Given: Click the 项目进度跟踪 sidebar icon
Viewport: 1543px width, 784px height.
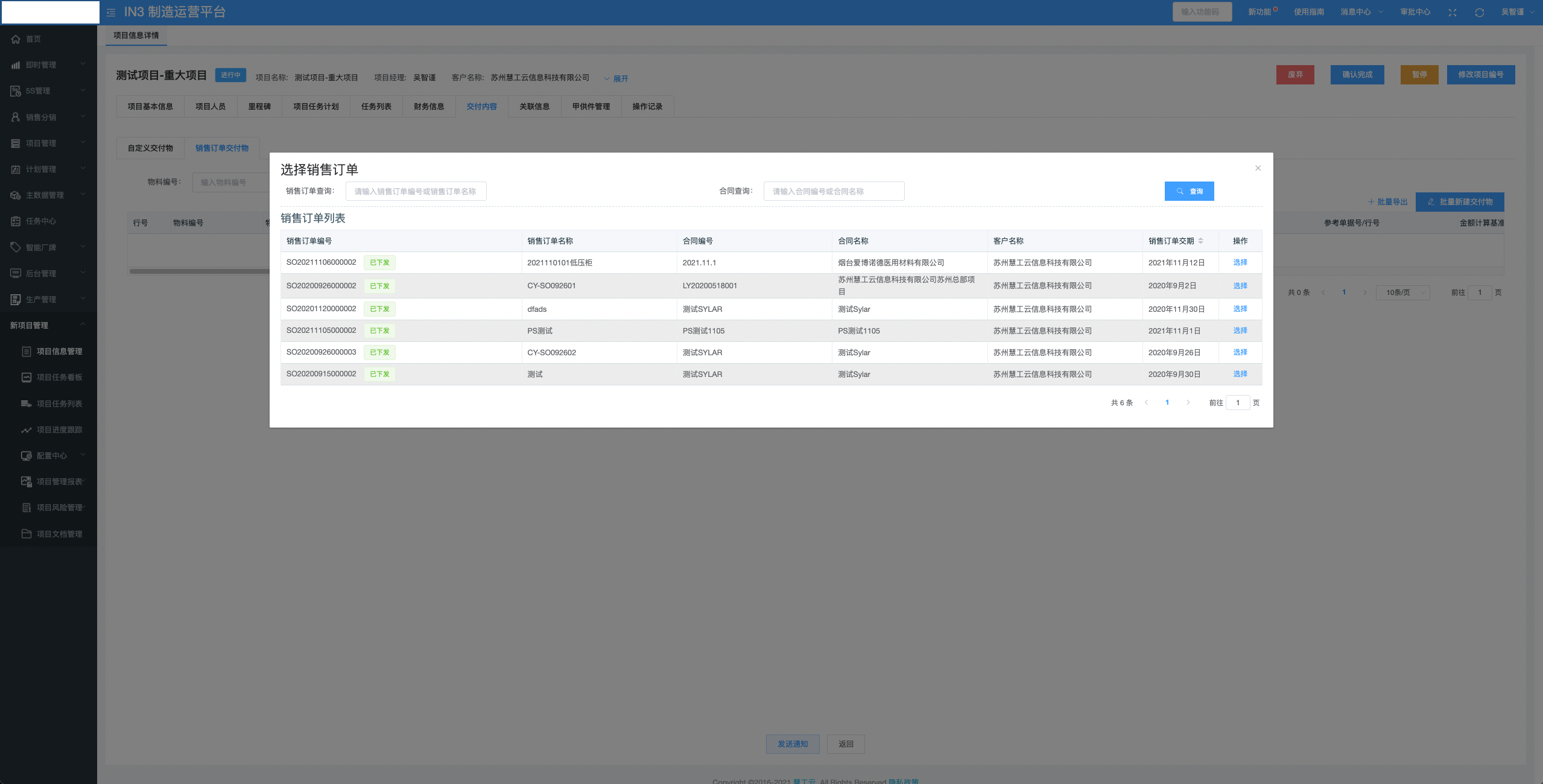Looking at the screenshot, I should pyautogui.click(x=27, y=430).
